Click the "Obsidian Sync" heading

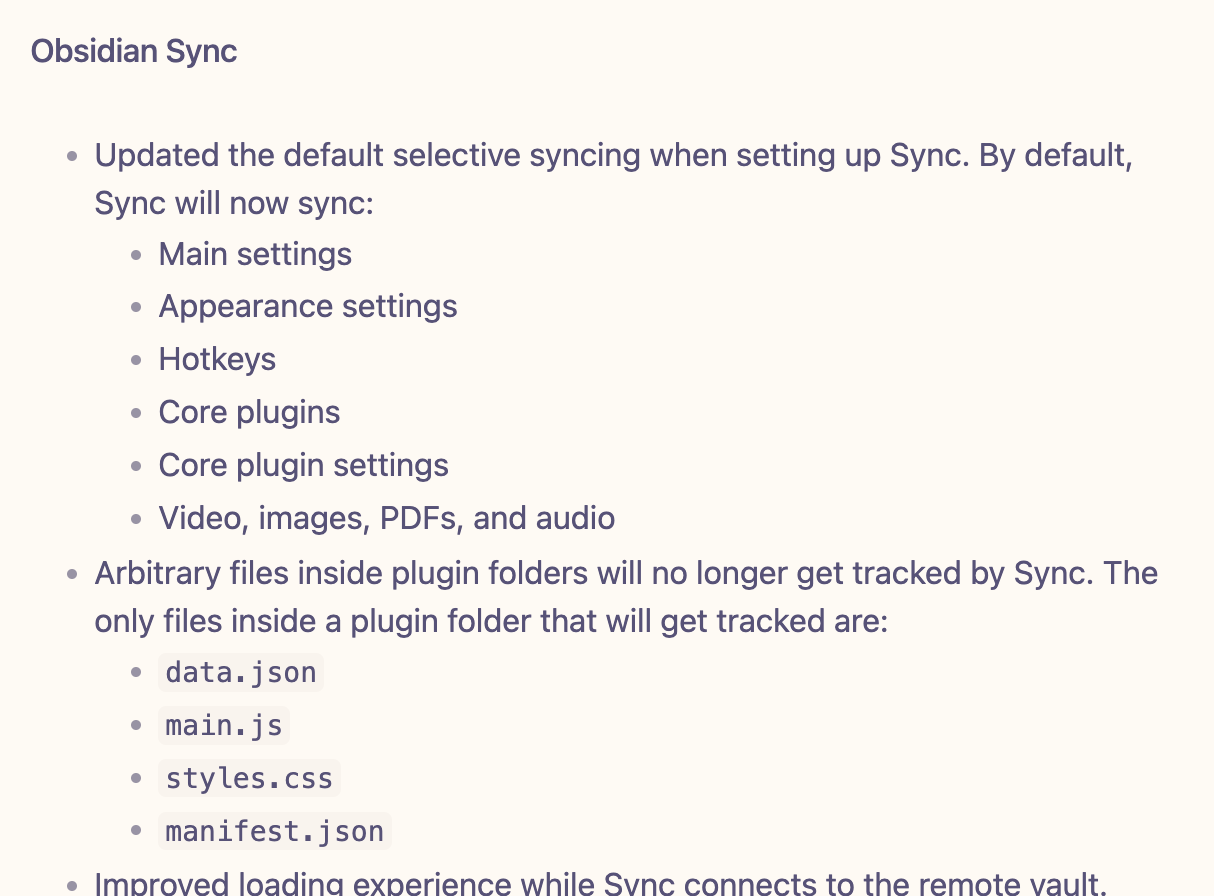[x=134, y=51]
